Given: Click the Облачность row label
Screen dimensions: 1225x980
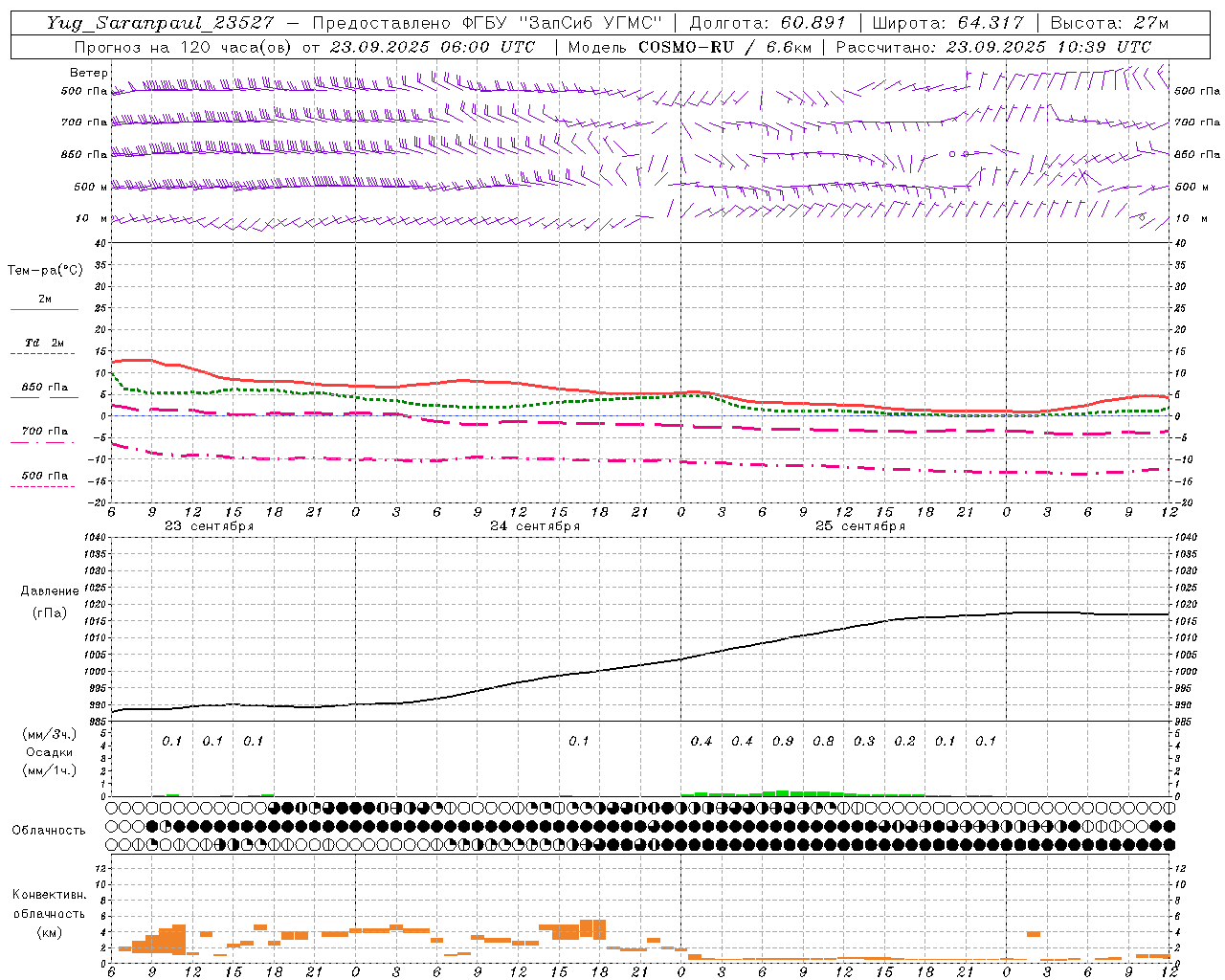Looking at the screenshot, I should click(49, 831).
